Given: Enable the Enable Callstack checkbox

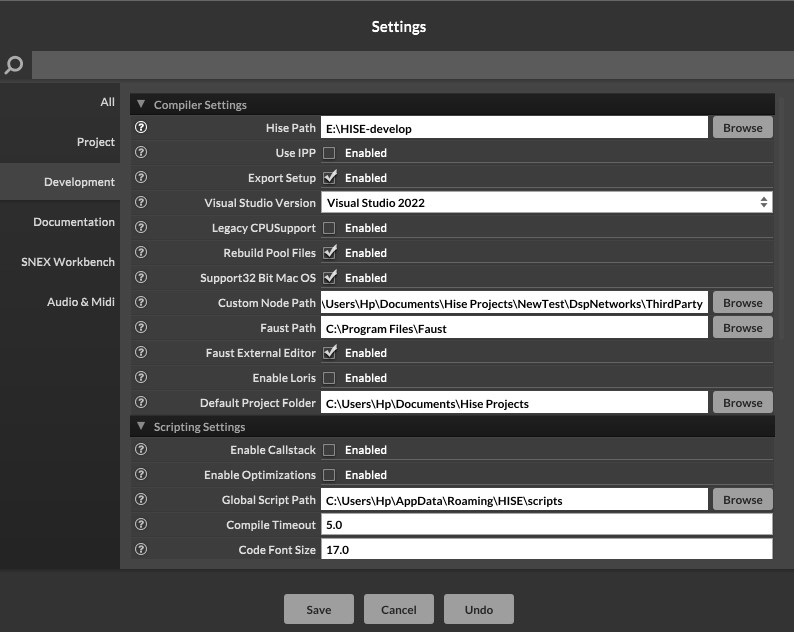Looking at the screenshot, I should pos(329,450).
